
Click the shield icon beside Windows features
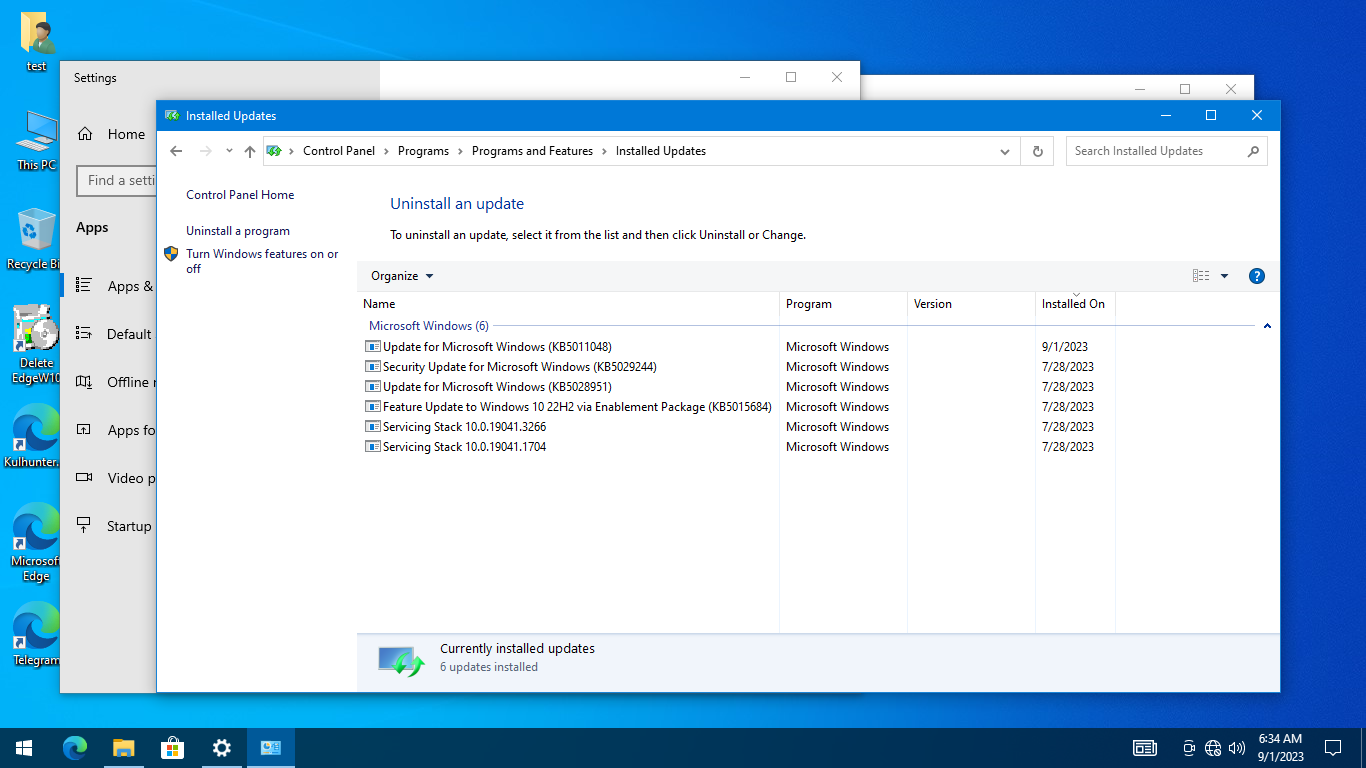(x=171, y=254)
